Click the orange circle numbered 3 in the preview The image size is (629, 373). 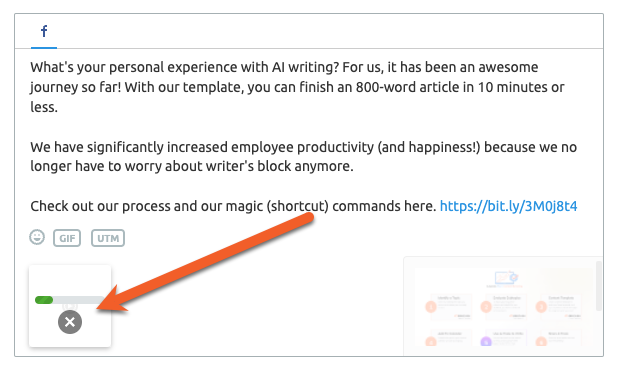coord(541,307)
